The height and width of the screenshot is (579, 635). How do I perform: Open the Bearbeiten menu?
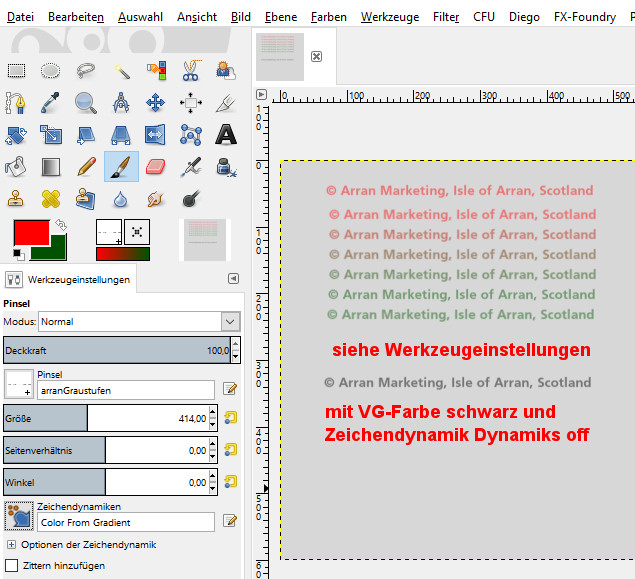point(76,17)
